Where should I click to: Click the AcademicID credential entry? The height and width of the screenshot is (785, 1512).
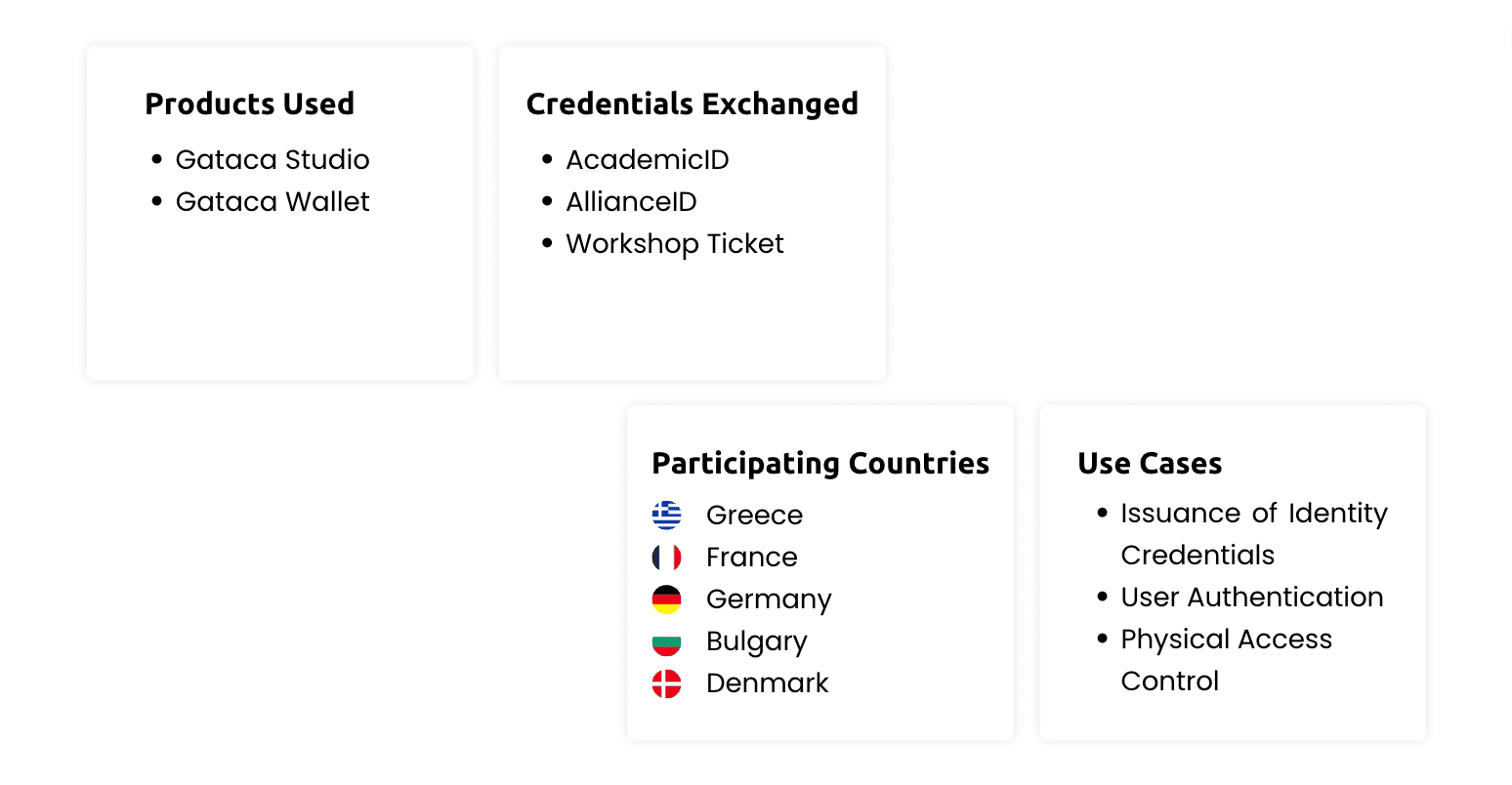click(x=648, y=160)
